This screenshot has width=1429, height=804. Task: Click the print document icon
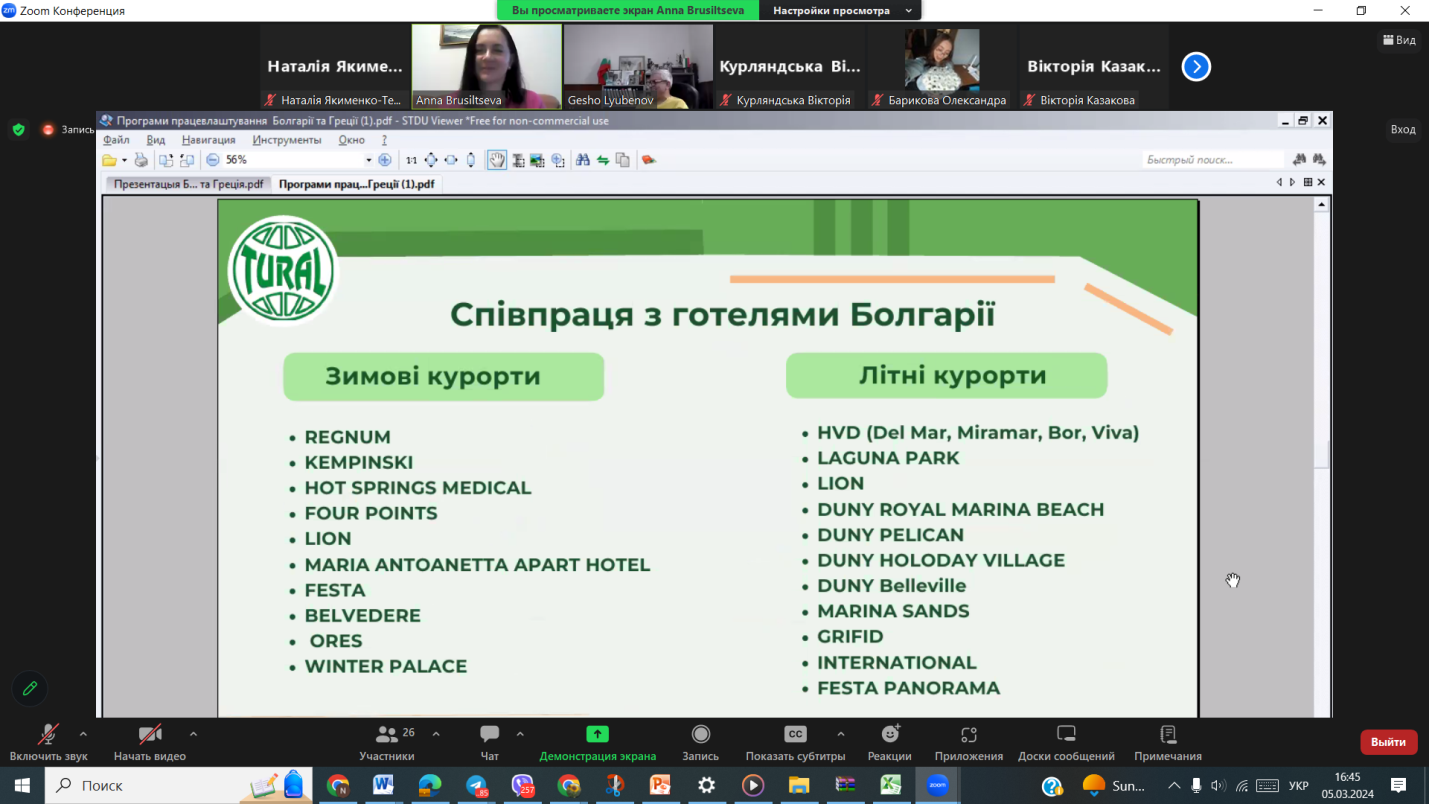(x=141, y=160)
